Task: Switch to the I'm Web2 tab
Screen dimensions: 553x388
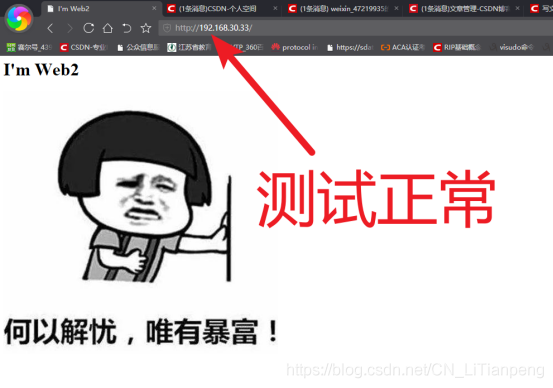Action: (102, 8)
